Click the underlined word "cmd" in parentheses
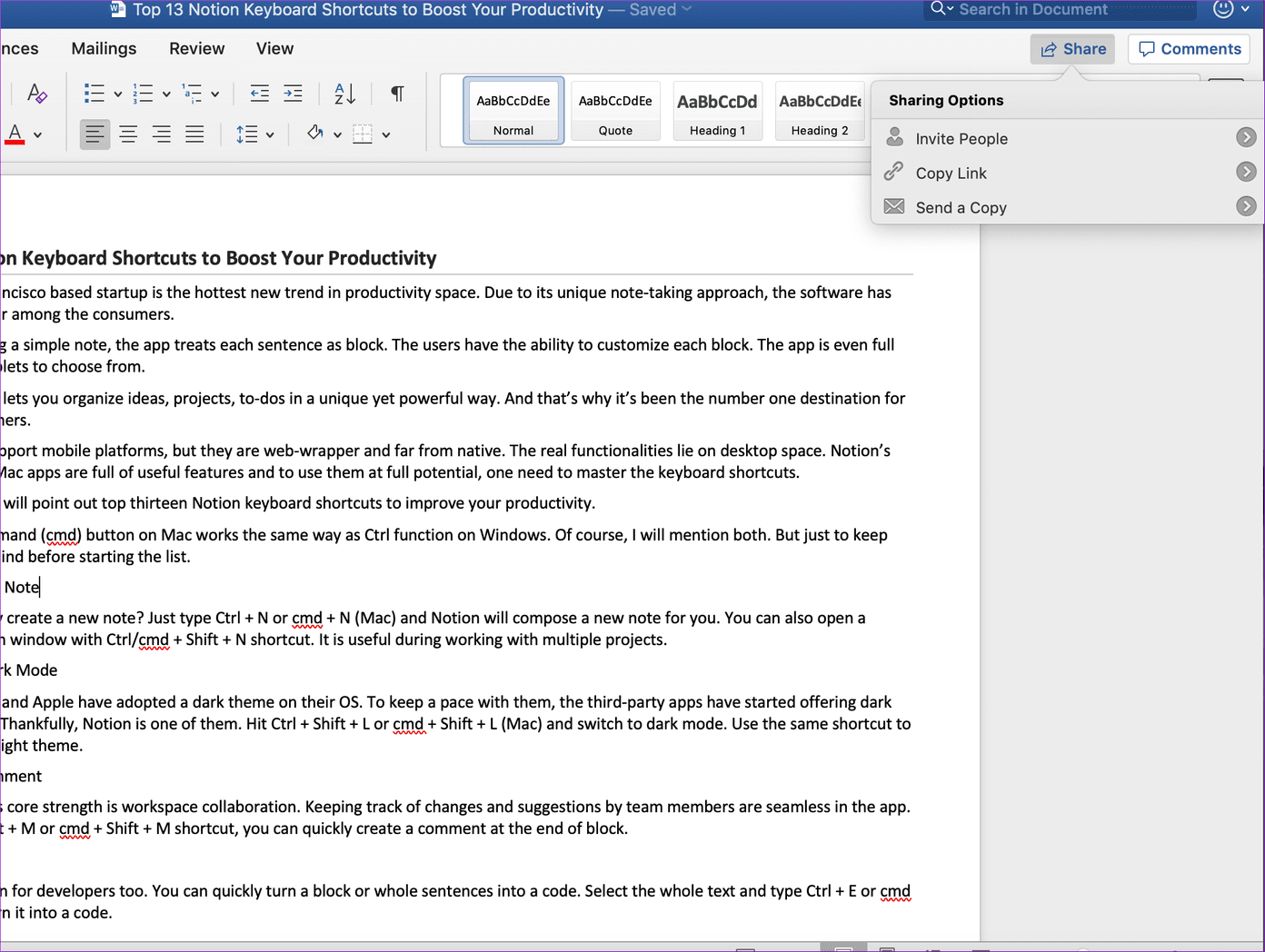 (61, 535)
